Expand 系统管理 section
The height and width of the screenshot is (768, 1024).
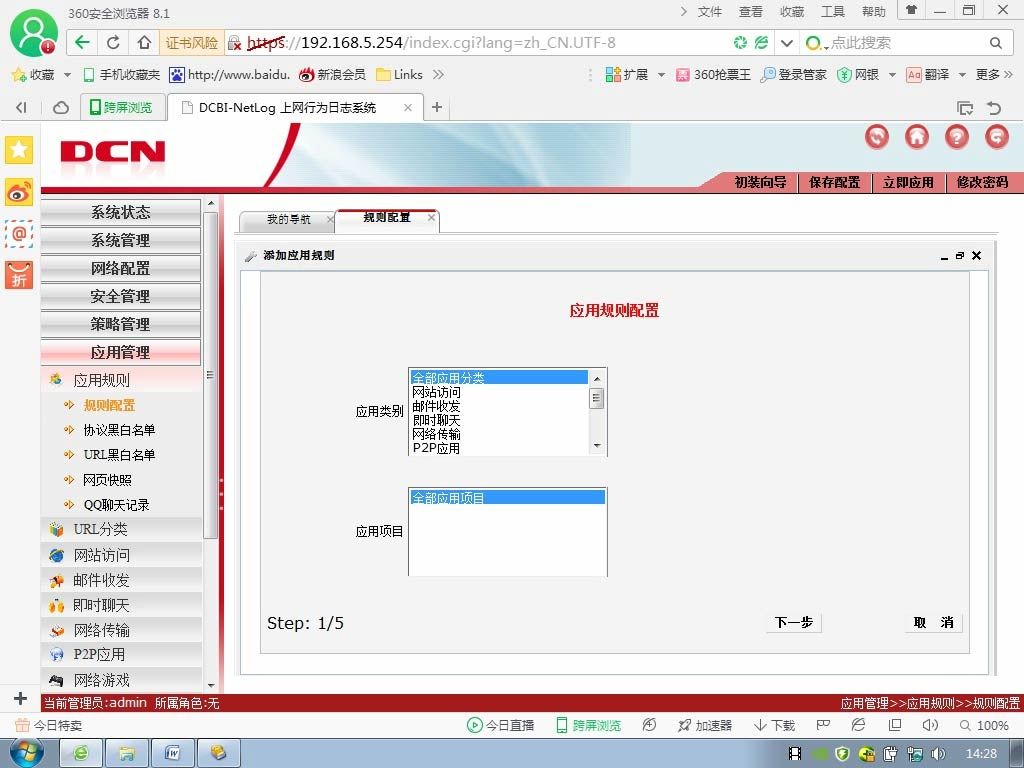(121, 240)
